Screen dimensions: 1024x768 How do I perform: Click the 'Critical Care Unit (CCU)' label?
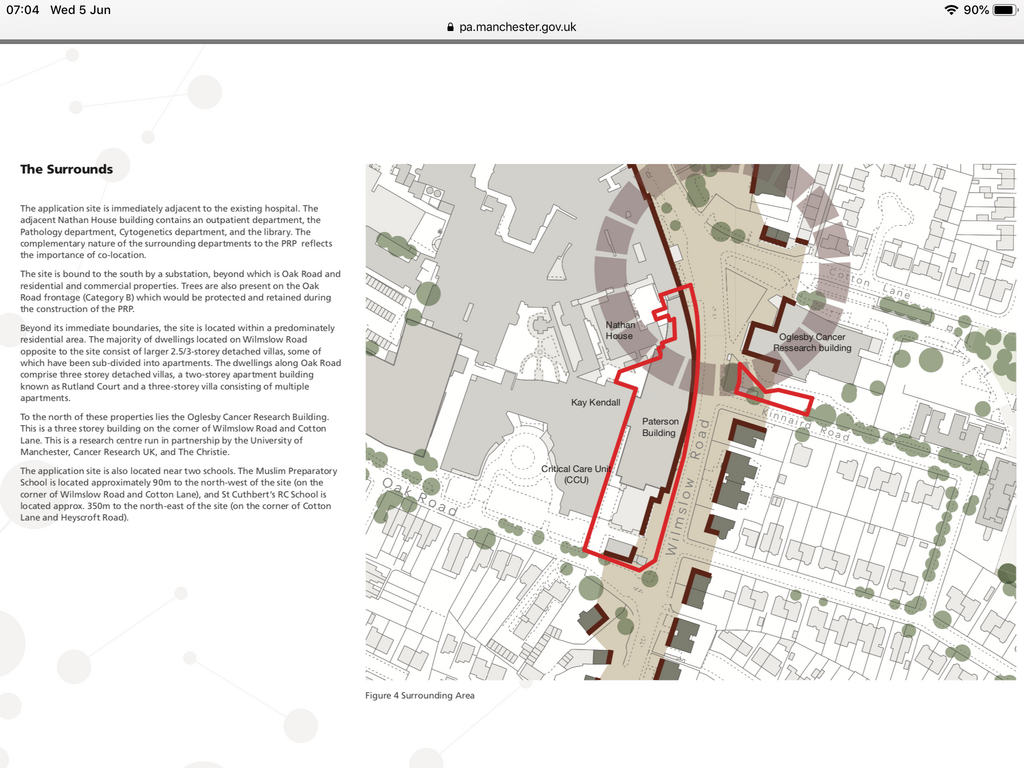[576, 474]
